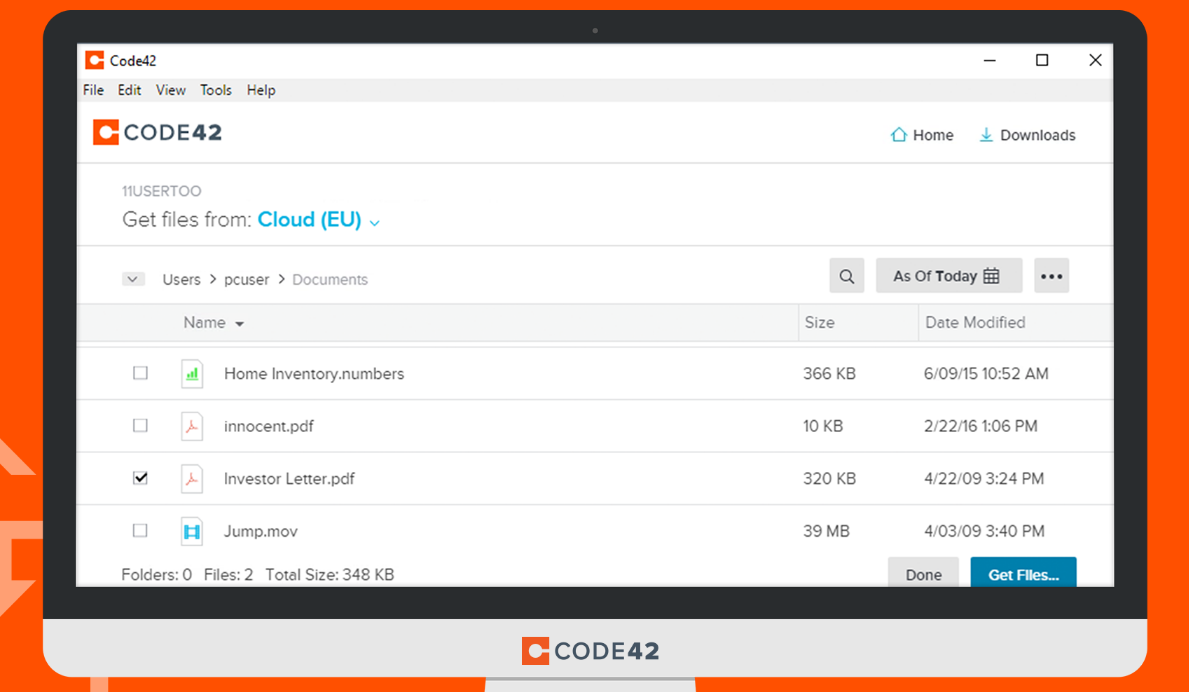Screen dimensions: 1189x692
Task: Click the movie icon for Jump.mov
Action: (191, 531)
